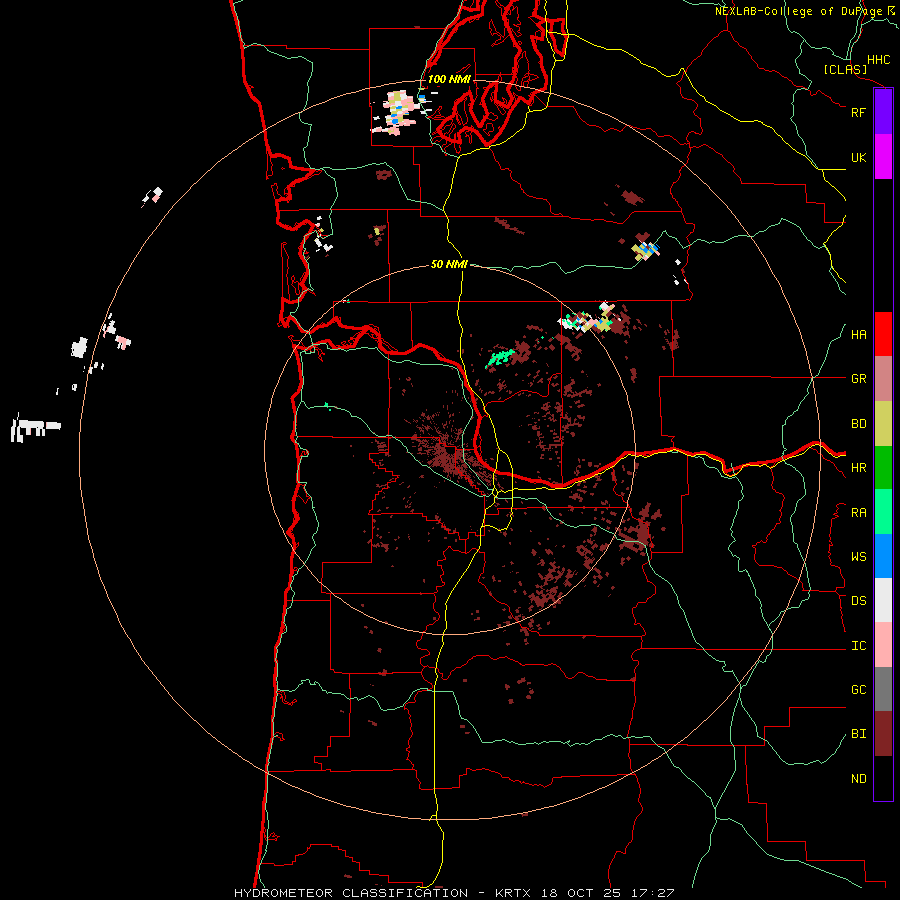
Task: Click the "GC" legend label text
Action: pyautogui.click(x=858, y=690)
